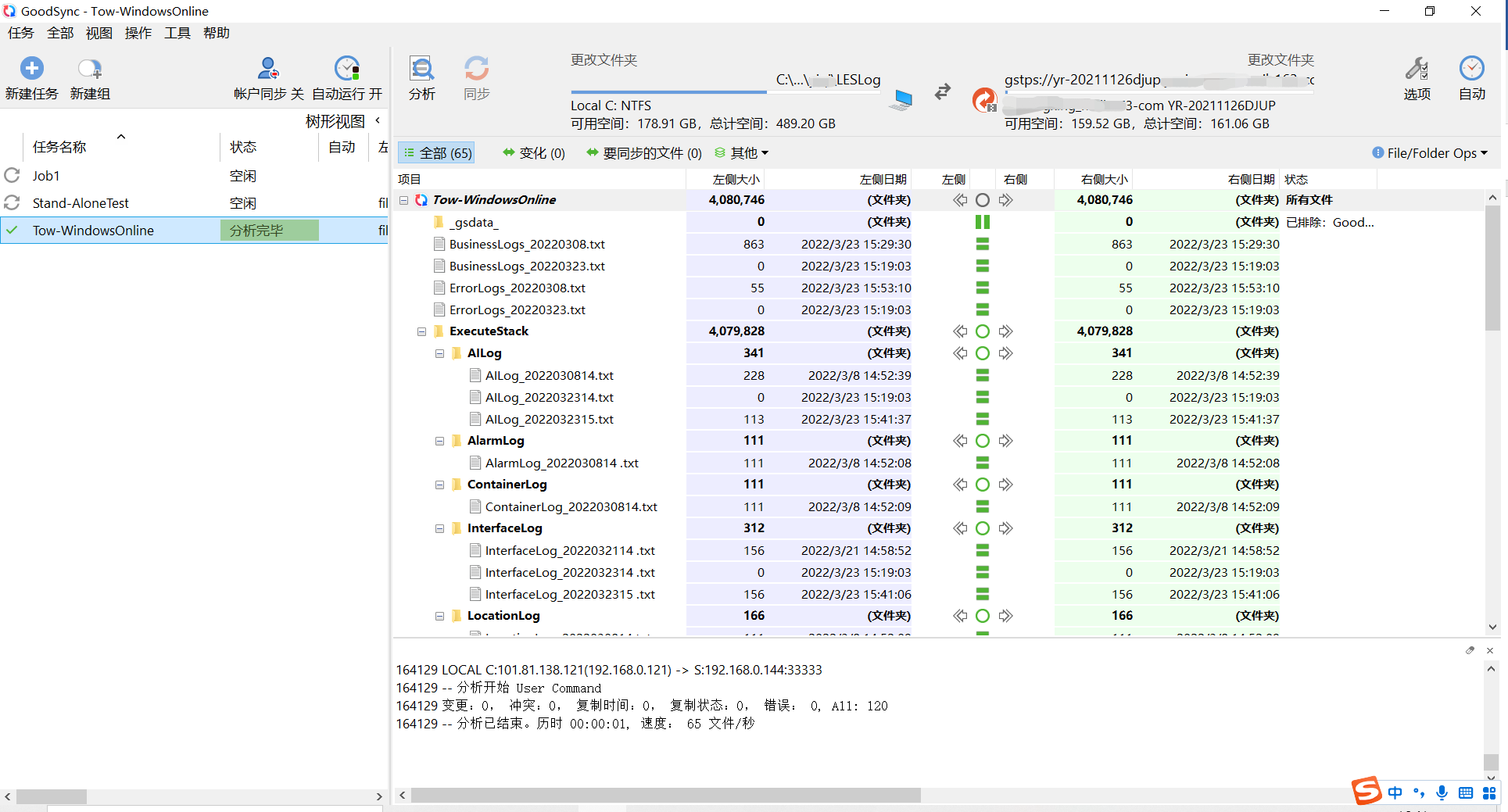The image size is (1508, 812).
Task: Select the All 全部 (65) filter tab
Action: [437, 153]
